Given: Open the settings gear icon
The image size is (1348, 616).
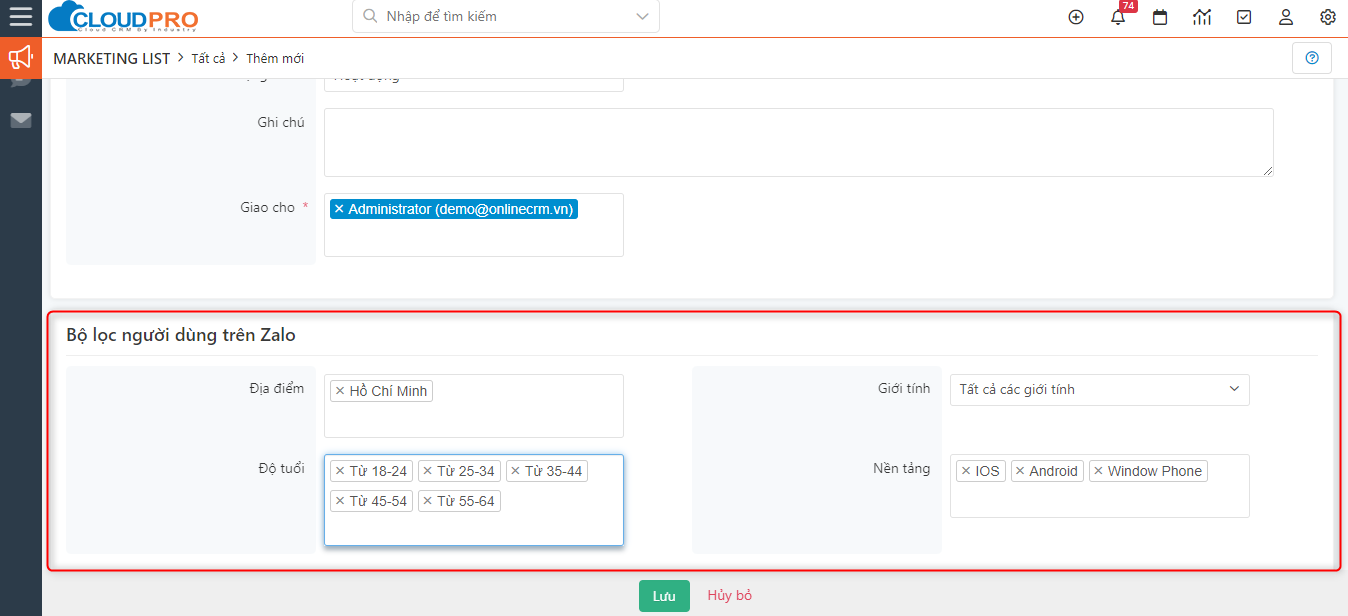Looking at the screenshot, I should (1328, 17).
